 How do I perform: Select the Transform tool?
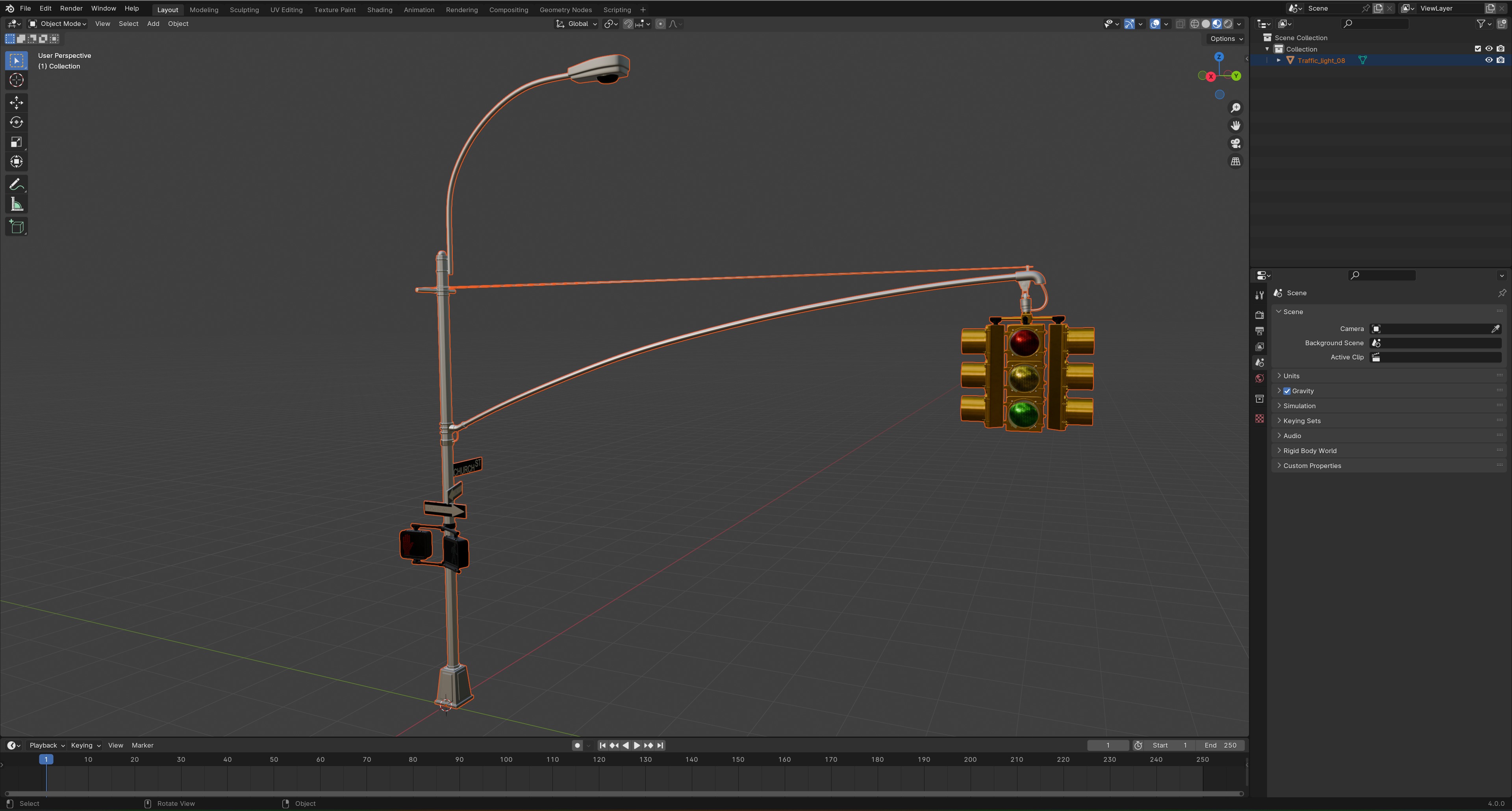click(17, 161)
